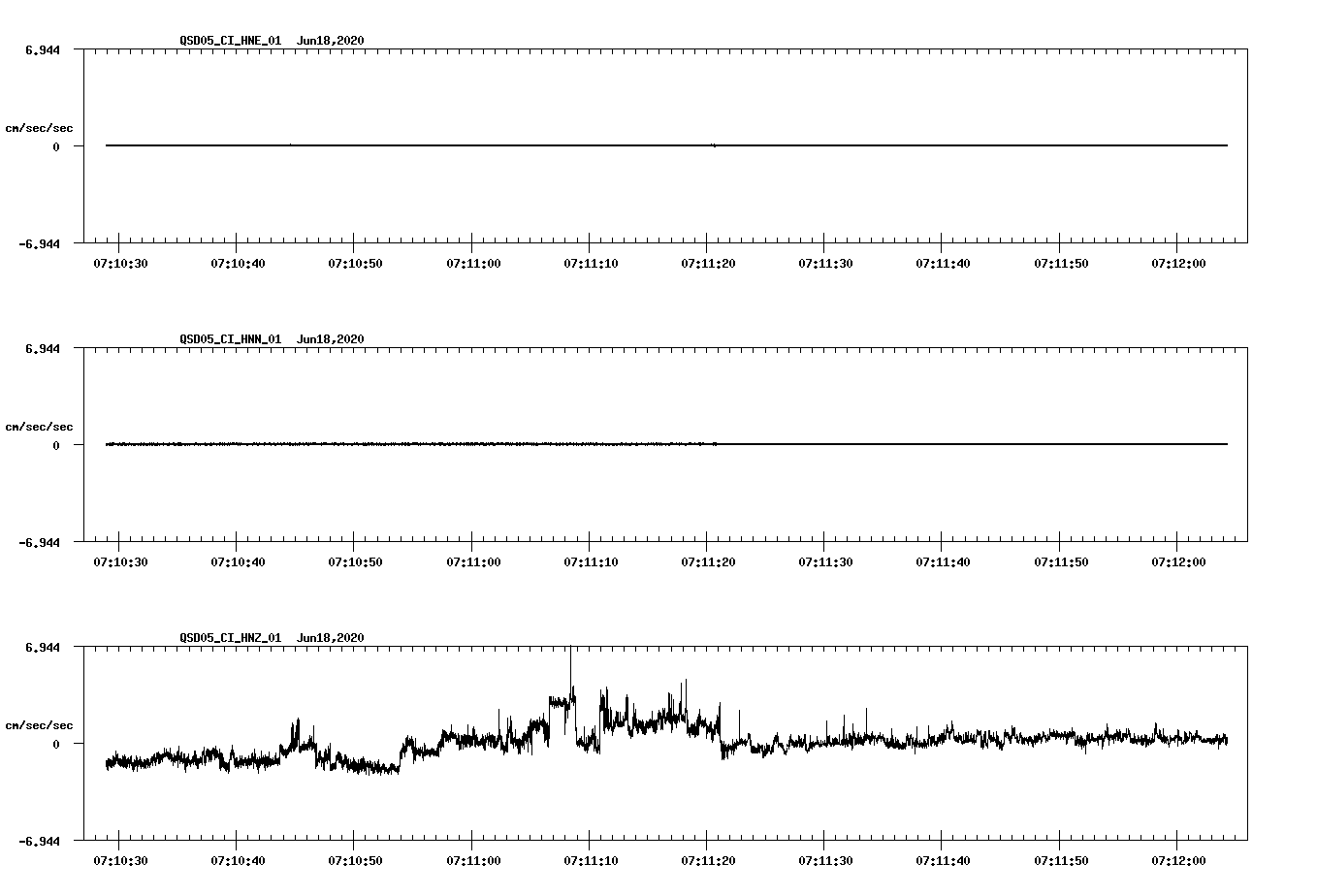Click 07:10:50 time label under HNZ plot

(355, 861)
